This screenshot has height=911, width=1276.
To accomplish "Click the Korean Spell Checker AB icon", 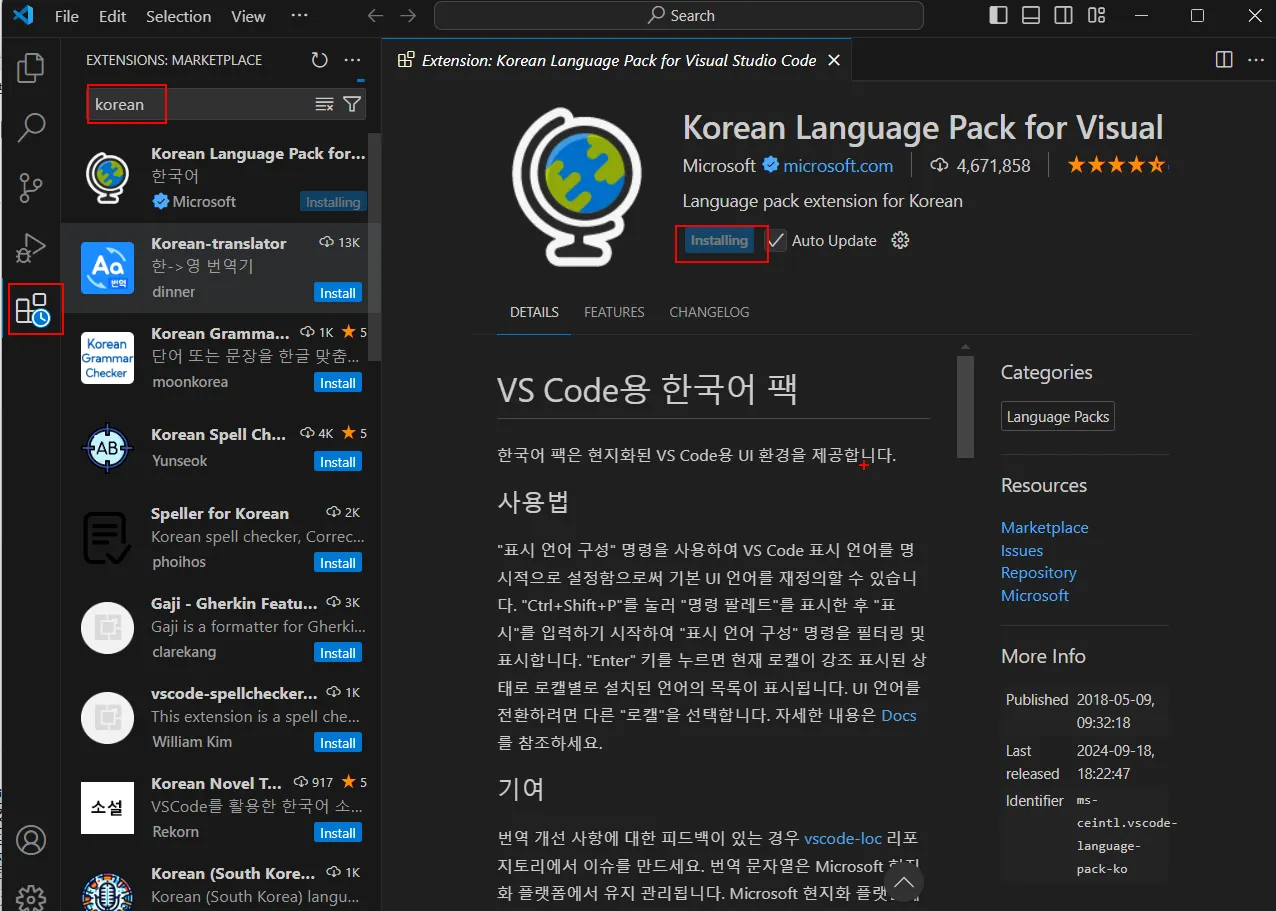I will (x=107, y=448).
